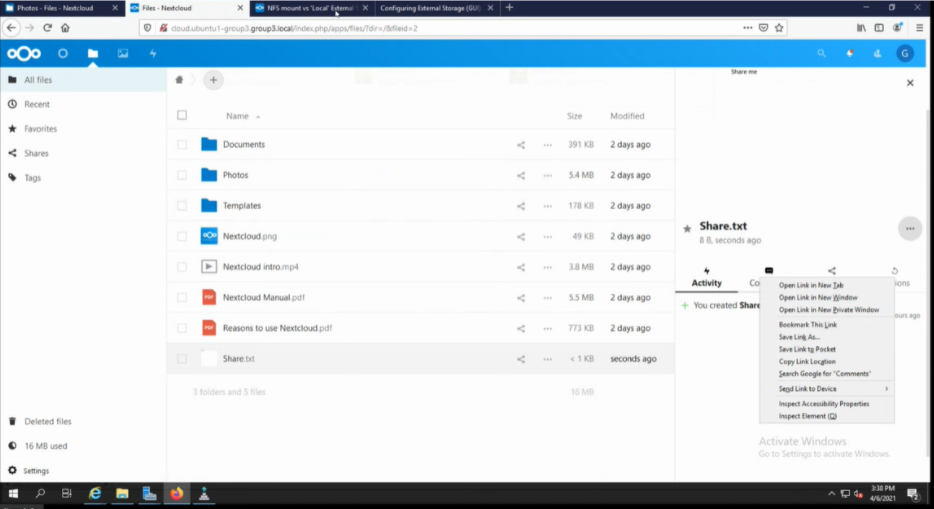Check the Nextcloud intro.mp4 checkbox

point(182,267)
